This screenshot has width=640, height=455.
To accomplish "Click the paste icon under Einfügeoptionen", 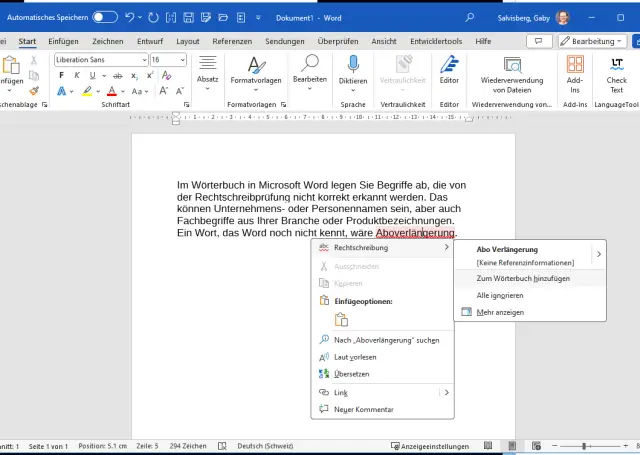I will click(x=341, y=320).
